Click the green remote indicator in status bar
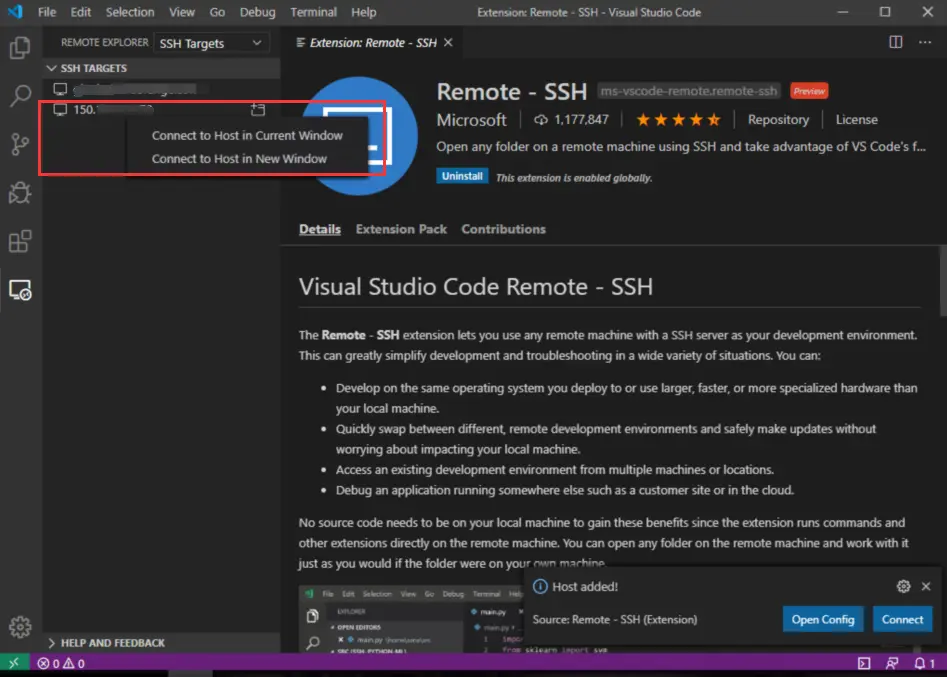This screenshot has width=947, height=677. pos(13,663)
